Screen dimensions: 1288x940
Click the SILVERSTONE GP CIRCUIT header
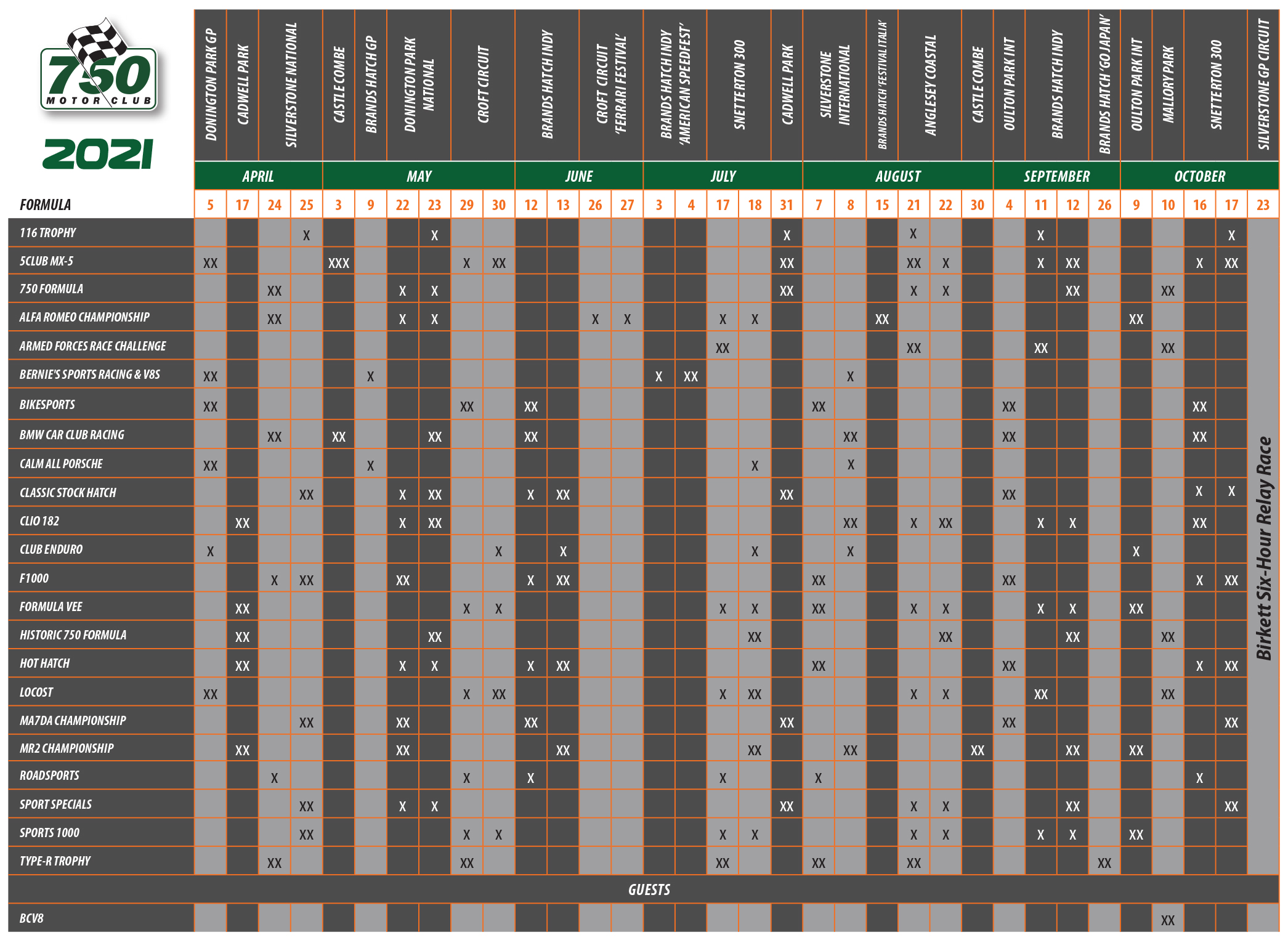1263,85
